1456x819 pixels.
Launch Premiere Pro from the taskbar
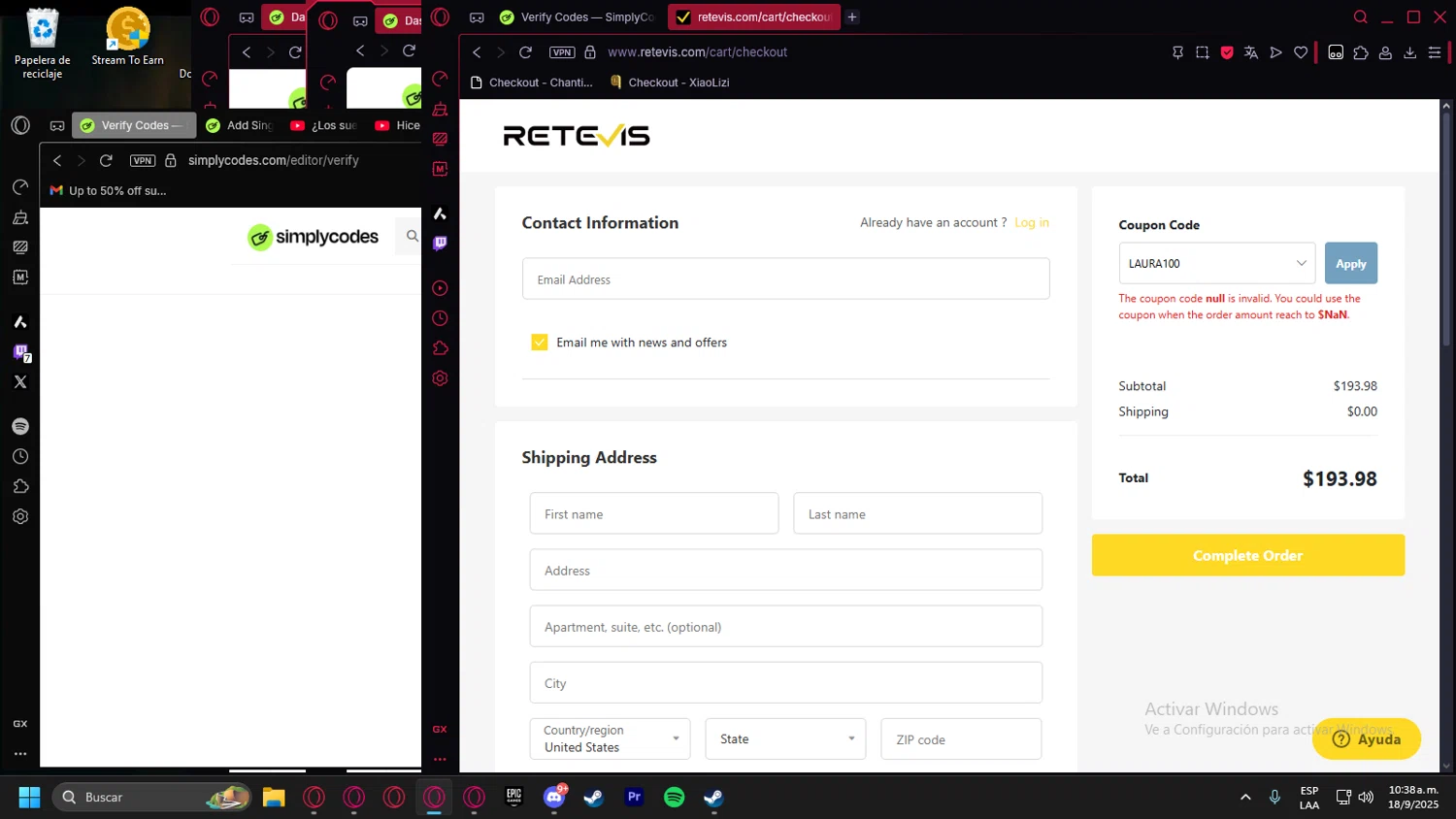(634, 797)
